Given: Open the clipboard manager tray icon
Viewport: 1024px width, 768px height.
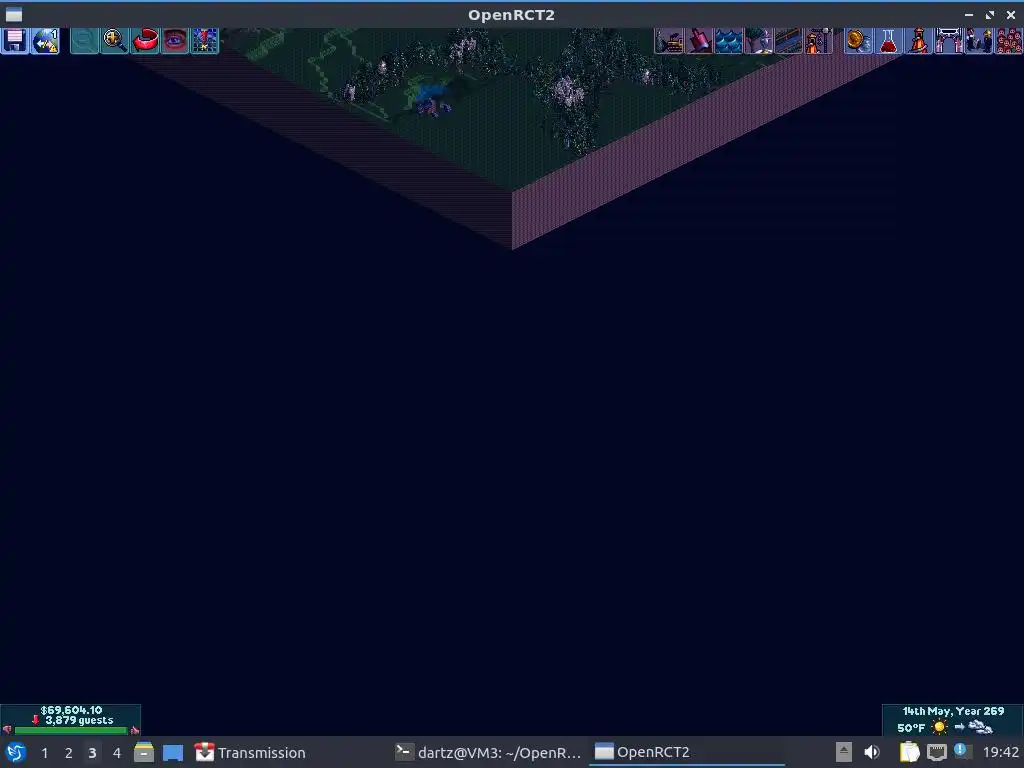Looking at the screenshot, I should 910,752.
